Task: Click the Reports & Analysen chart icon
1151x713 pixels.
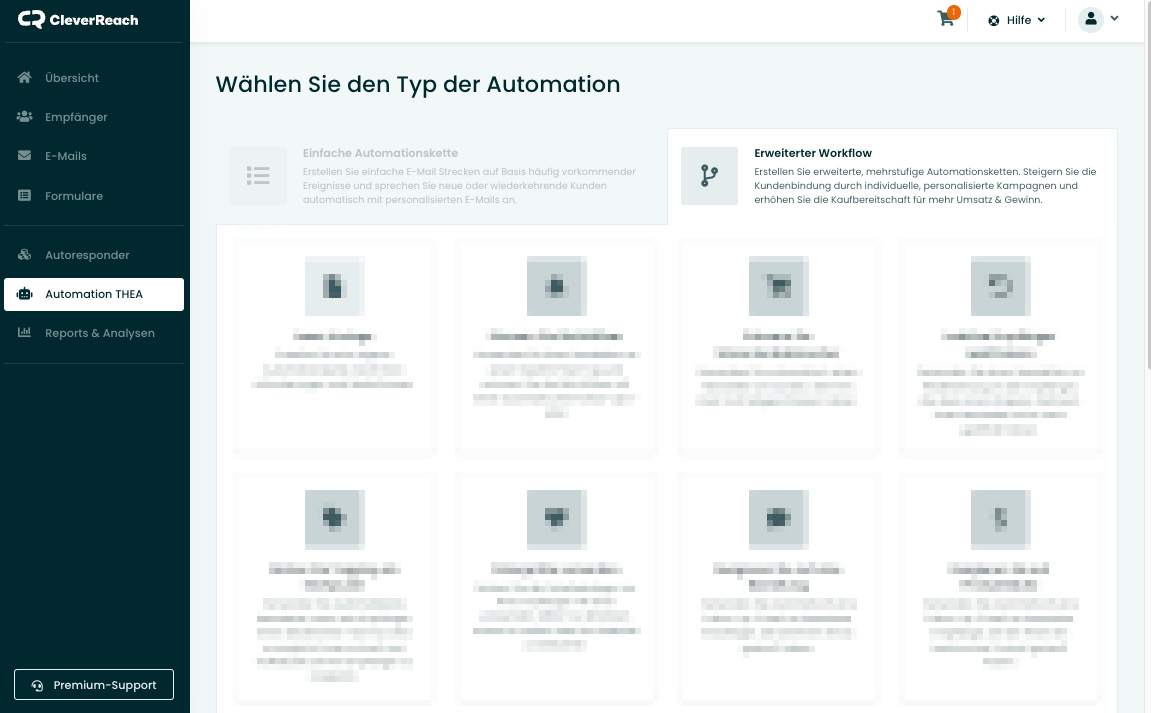Action: [25, 333]
